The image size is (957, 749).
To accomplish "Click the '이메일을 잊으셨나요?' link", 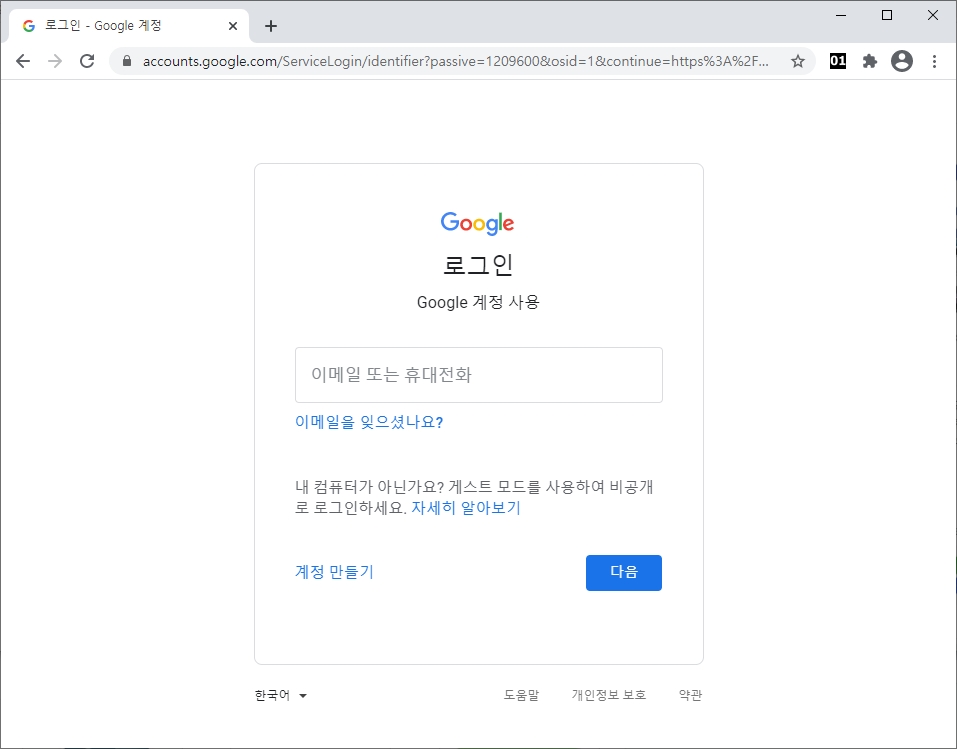I will (x=369, y=422).
